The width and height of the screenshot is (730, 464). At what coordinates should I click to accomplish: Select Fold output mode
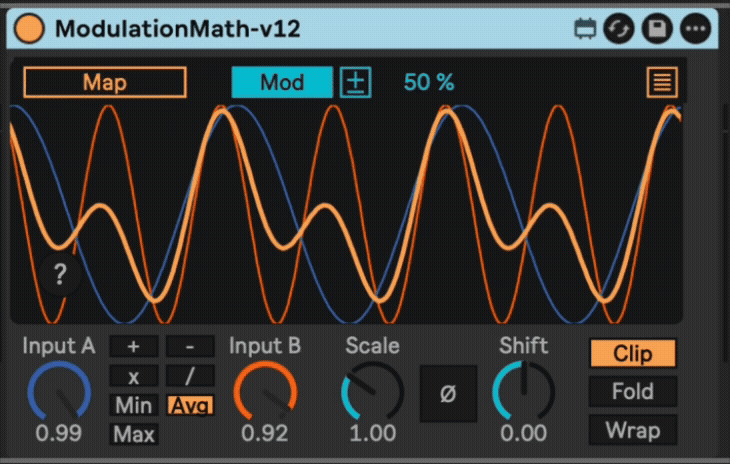(x=633, y=391)
